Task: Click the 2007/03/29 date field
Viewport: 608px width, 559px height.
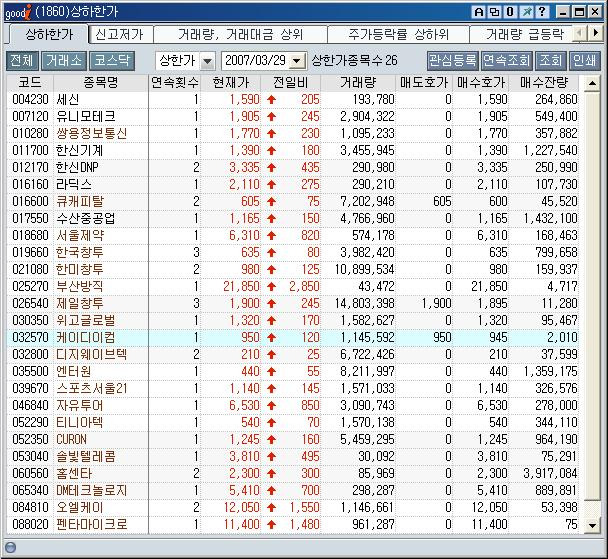Action: pyautogui.click(x=256, y=61)
